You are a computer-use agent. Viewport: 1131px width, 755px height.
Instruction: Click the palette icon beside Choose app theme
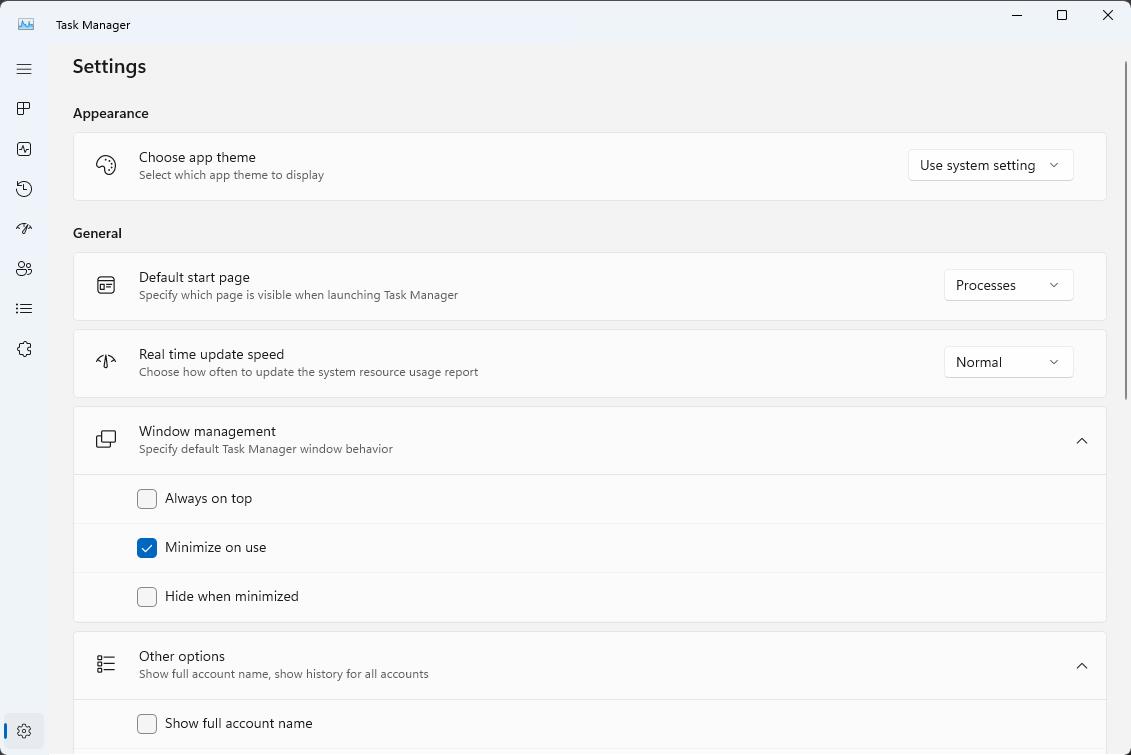pos(106,166)
